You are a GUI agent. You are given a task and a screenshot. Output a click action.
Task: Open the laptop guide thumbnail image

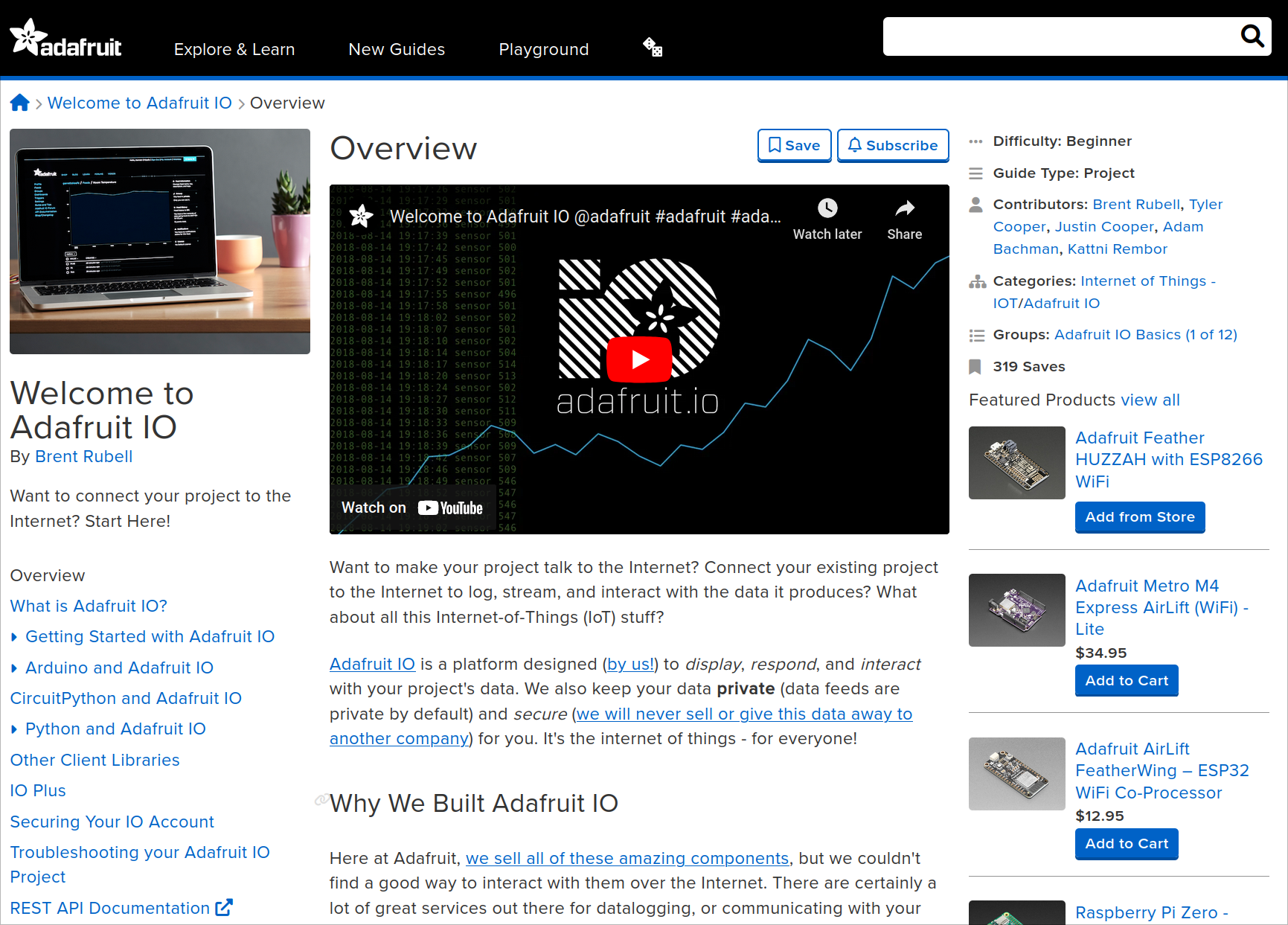tap(160, 241)
